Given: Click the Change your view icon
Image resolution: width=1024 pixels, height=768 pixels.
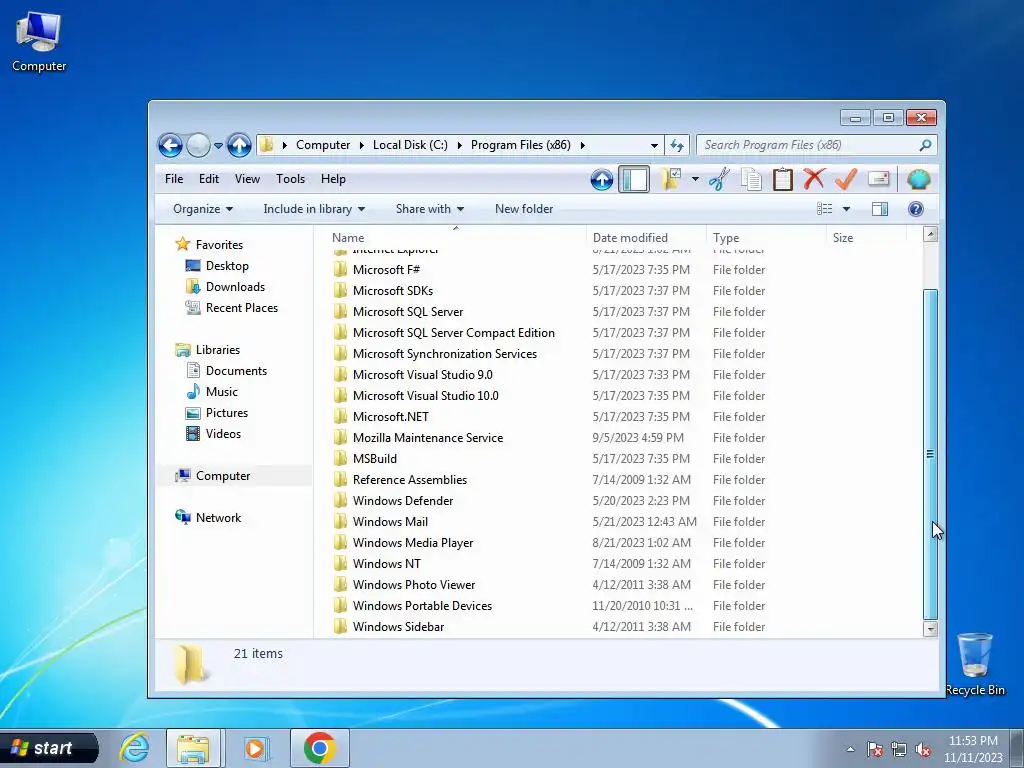Looking at the screenshot, I should pos(824,209).
